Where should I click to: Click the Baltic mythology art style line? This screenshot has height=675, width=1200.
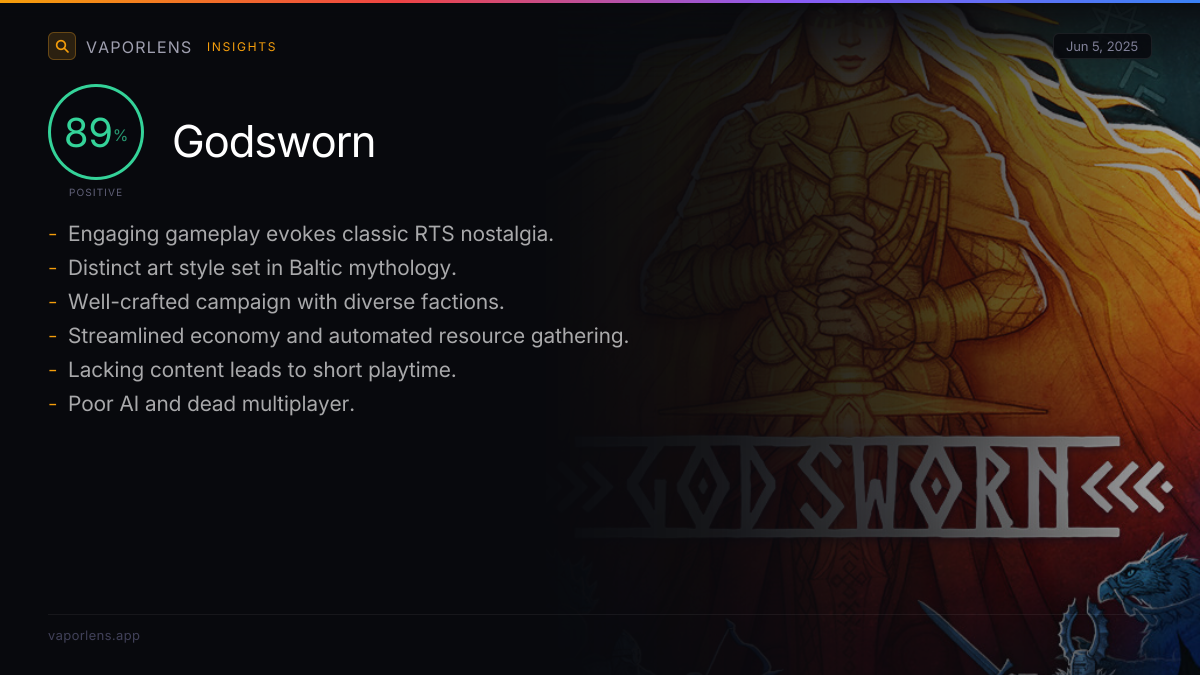[262, 268]
